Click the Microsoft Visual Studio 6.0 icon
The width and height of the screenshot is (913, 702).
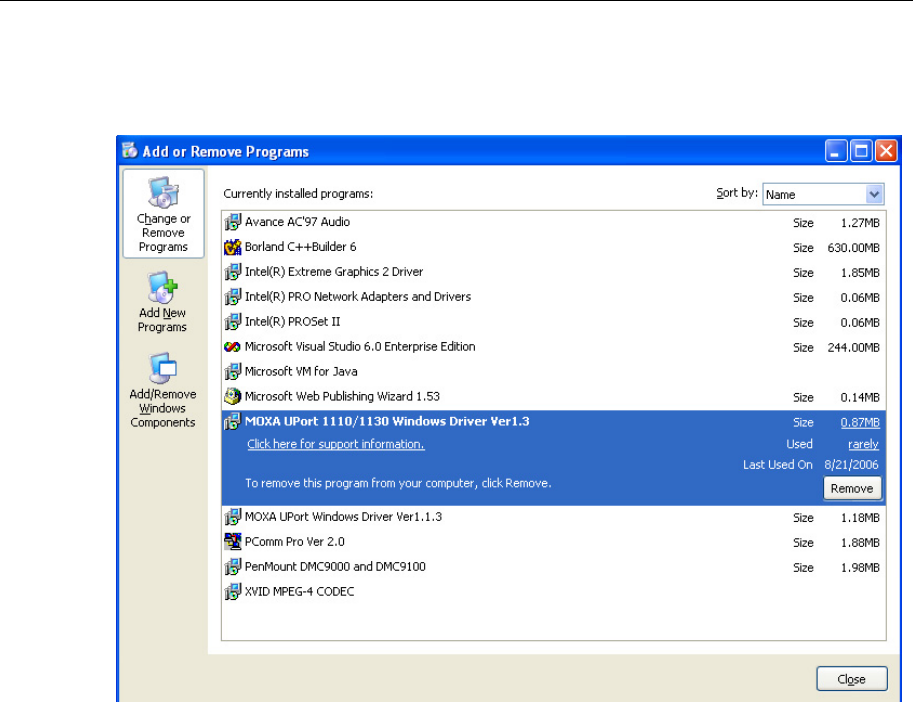point(232,347)
